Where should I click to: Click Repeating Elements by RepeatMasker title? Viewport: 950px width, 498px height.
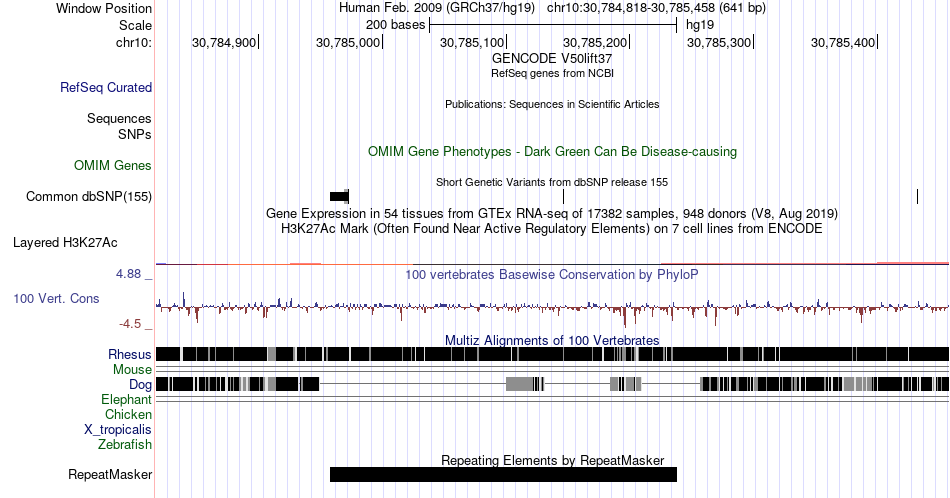[x=552, y=460]
